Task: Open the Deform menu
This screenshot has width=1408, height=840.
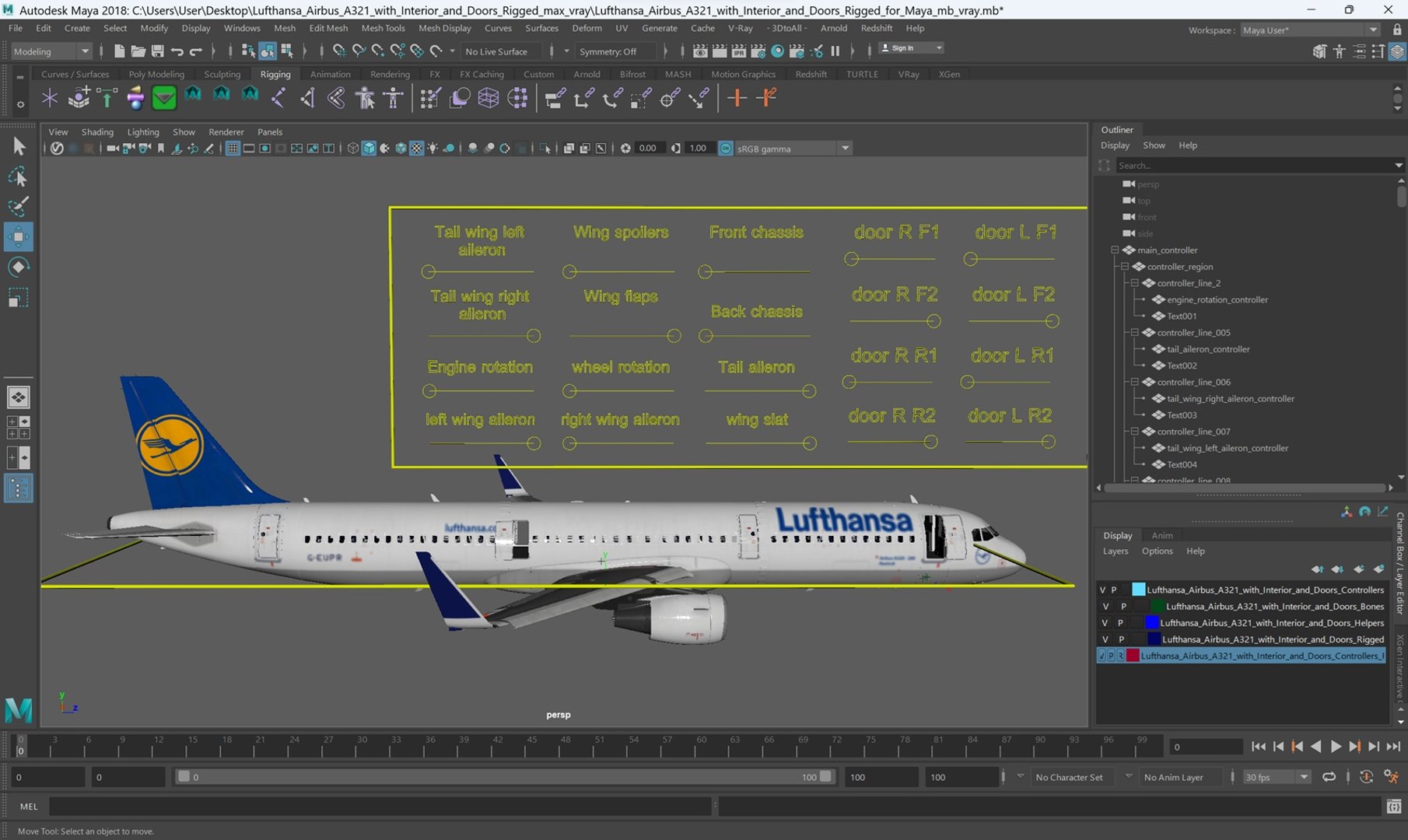Action: 587,28
